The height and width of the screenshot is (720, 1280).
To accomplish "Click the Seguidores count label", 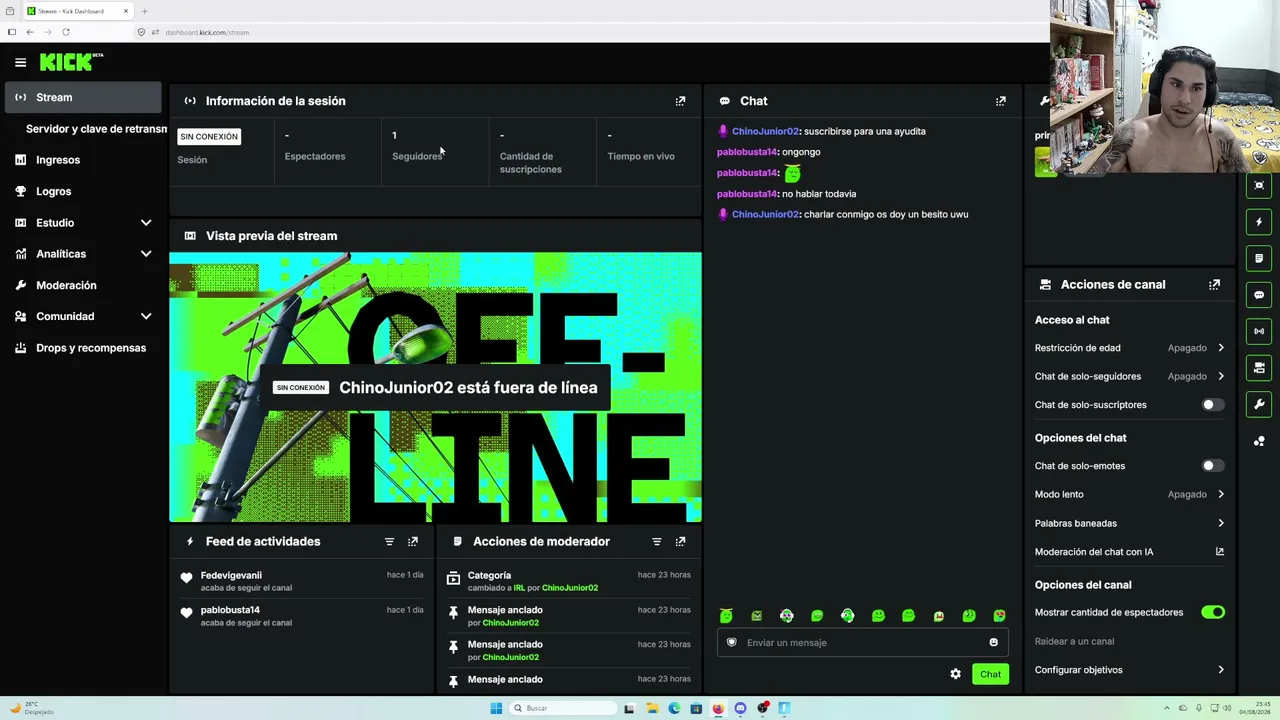I will pos(417,156).
